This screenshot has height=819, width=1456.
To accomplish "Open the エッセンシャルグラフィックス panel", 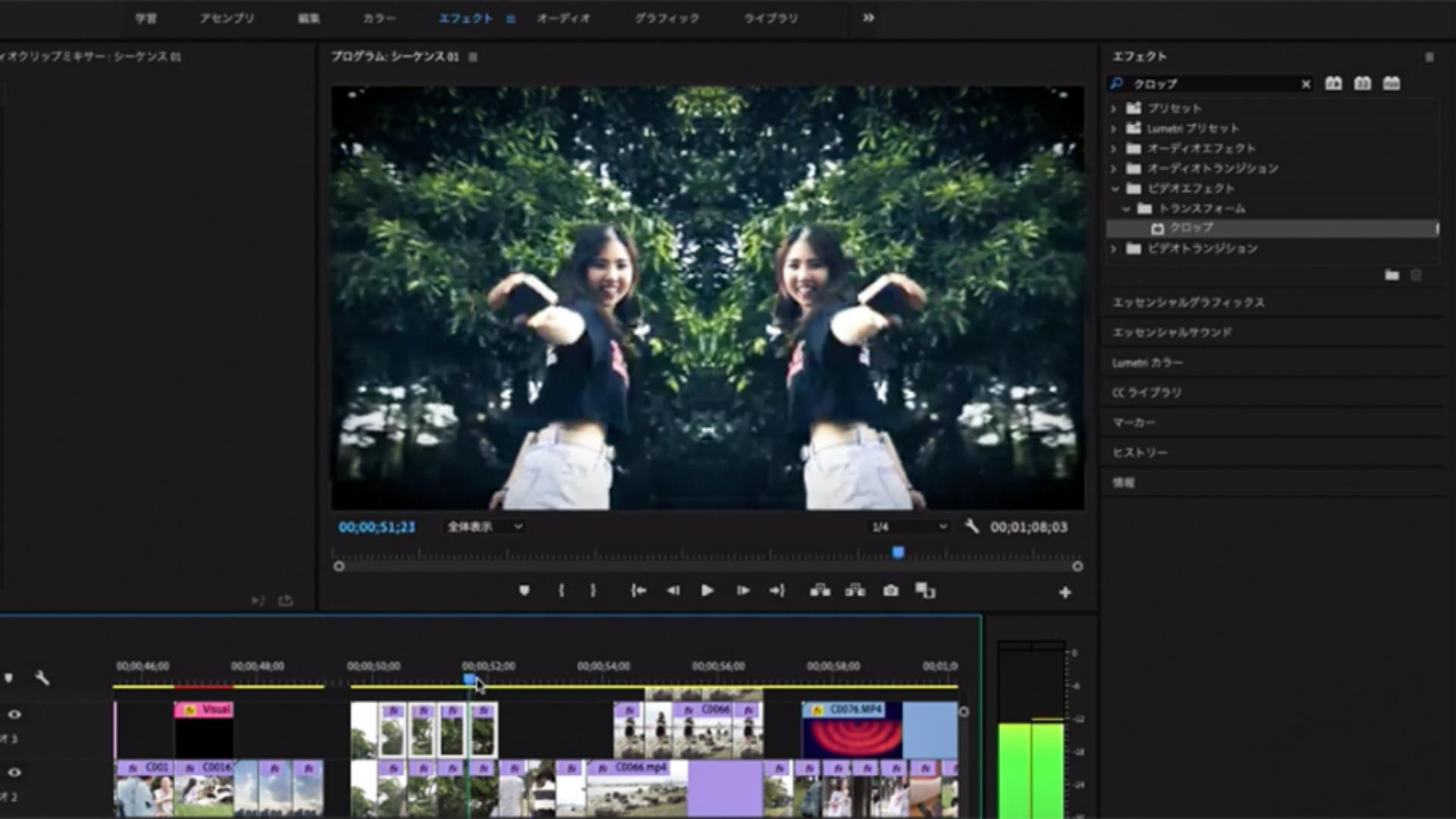I will [x=1188, y=303].
